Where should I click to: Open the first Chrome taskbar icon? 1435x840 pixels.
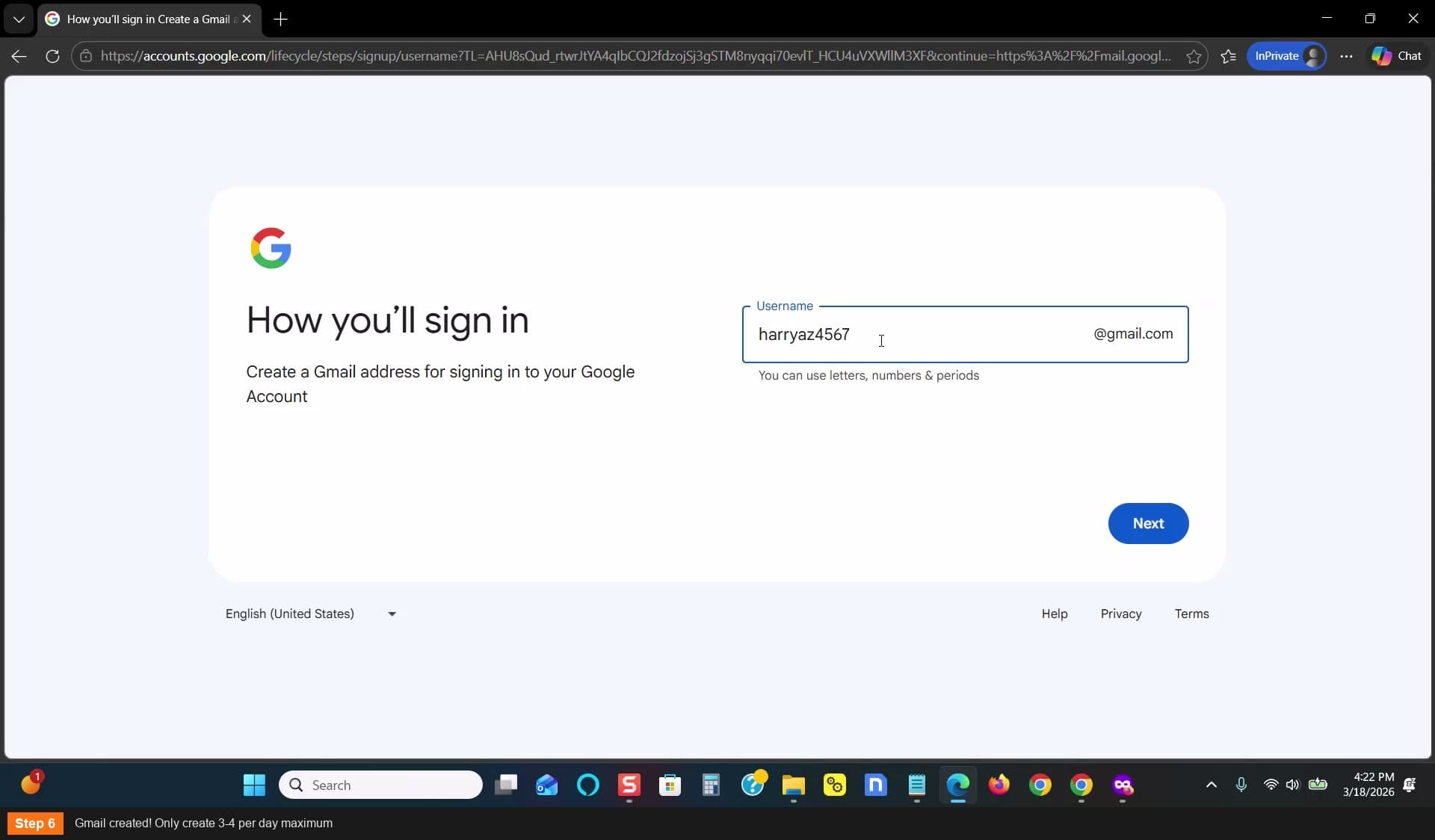tap(1040, 785)
